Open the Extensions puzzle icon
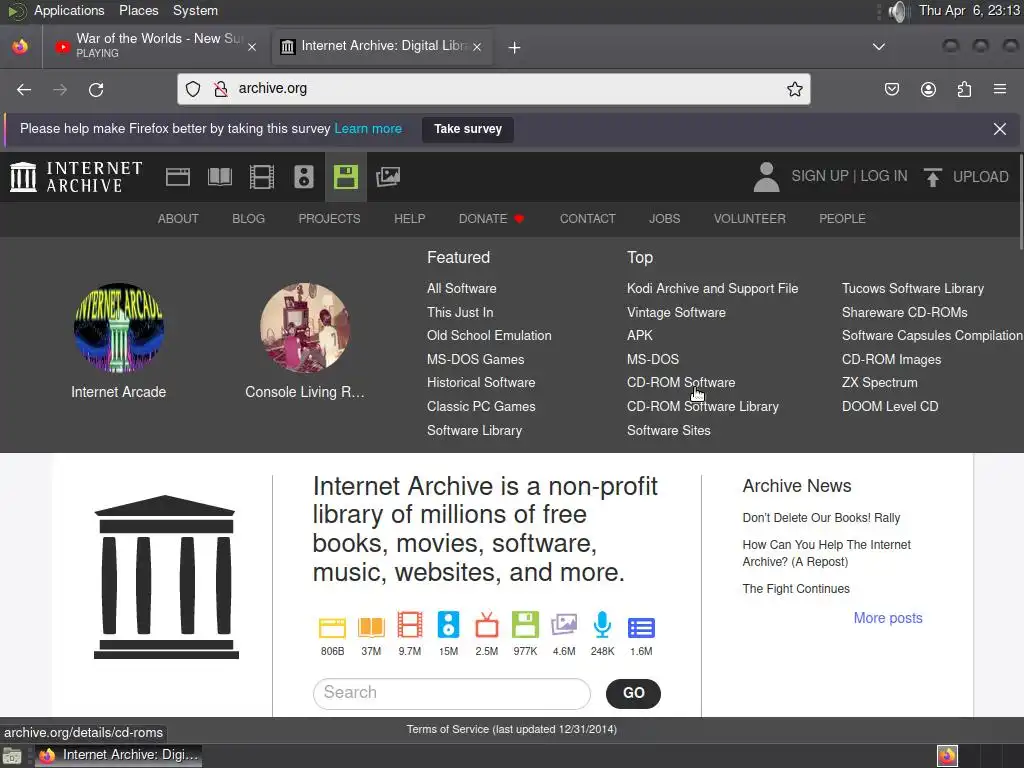This screenshot has height=768, width=1024. tap(964, 89)
